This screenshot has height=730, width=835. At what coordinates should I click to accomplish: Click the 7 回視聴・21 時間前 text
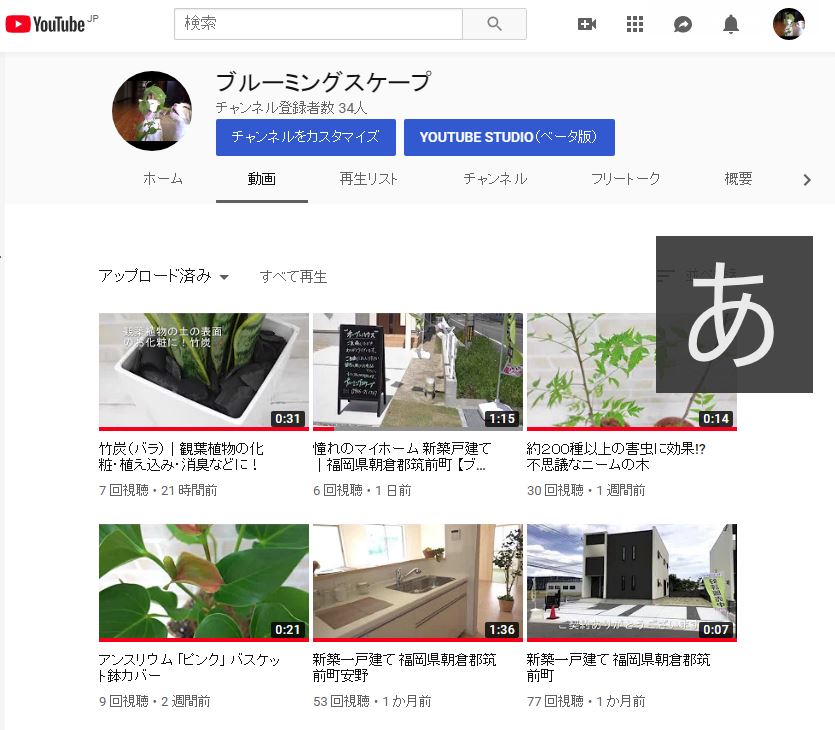158,490
